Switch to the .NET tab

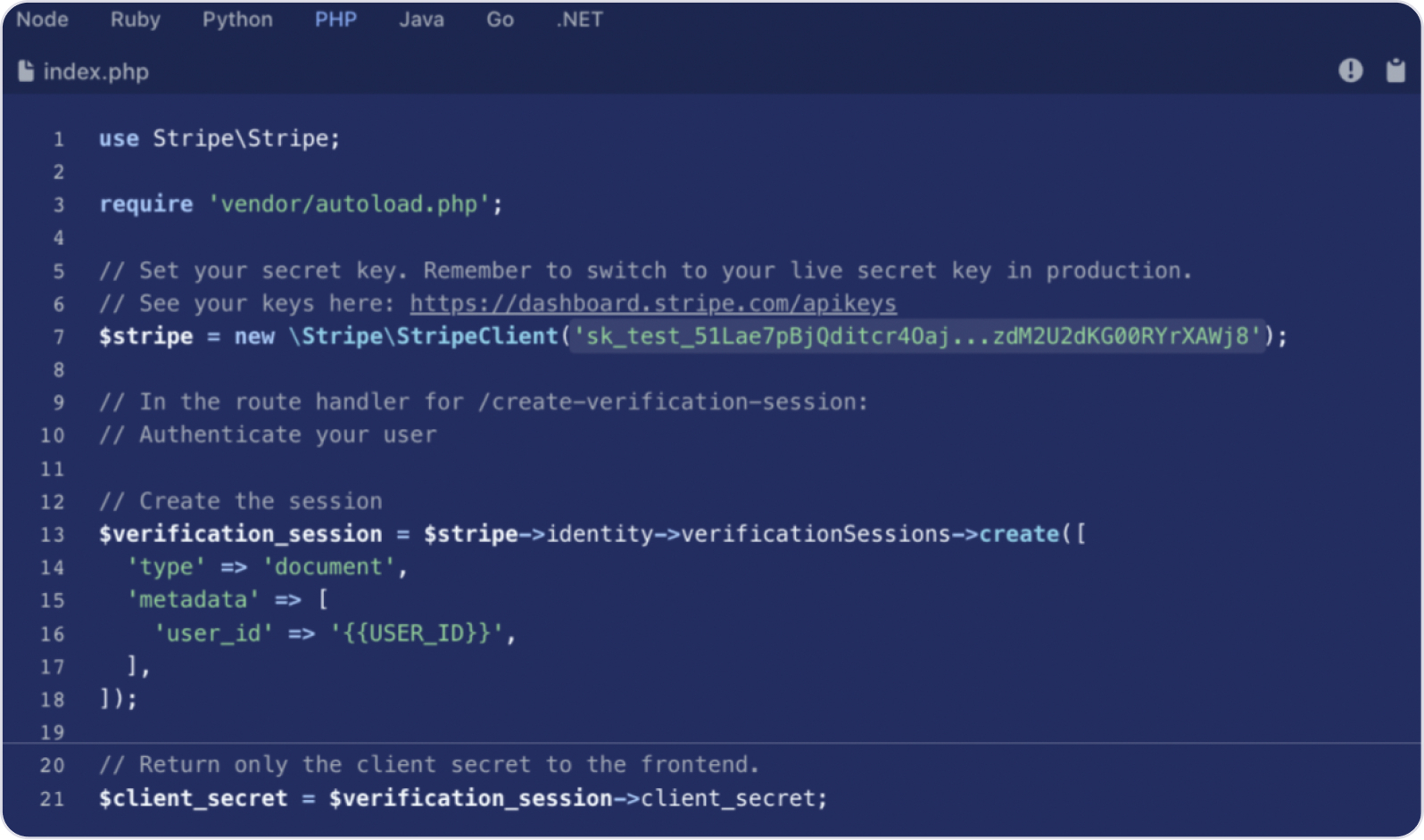[x=579, y=20]
